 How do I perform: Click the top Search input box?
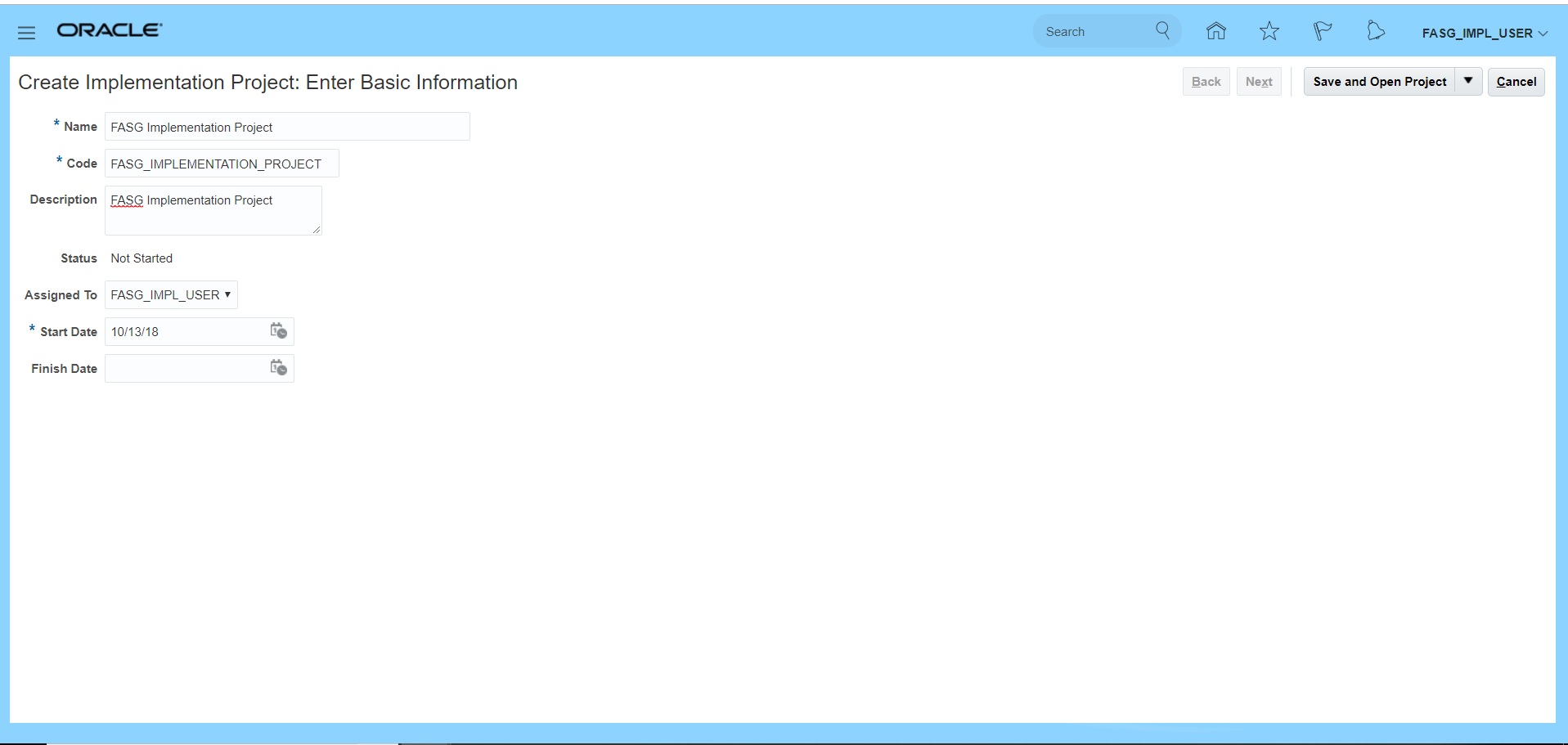1092,32
